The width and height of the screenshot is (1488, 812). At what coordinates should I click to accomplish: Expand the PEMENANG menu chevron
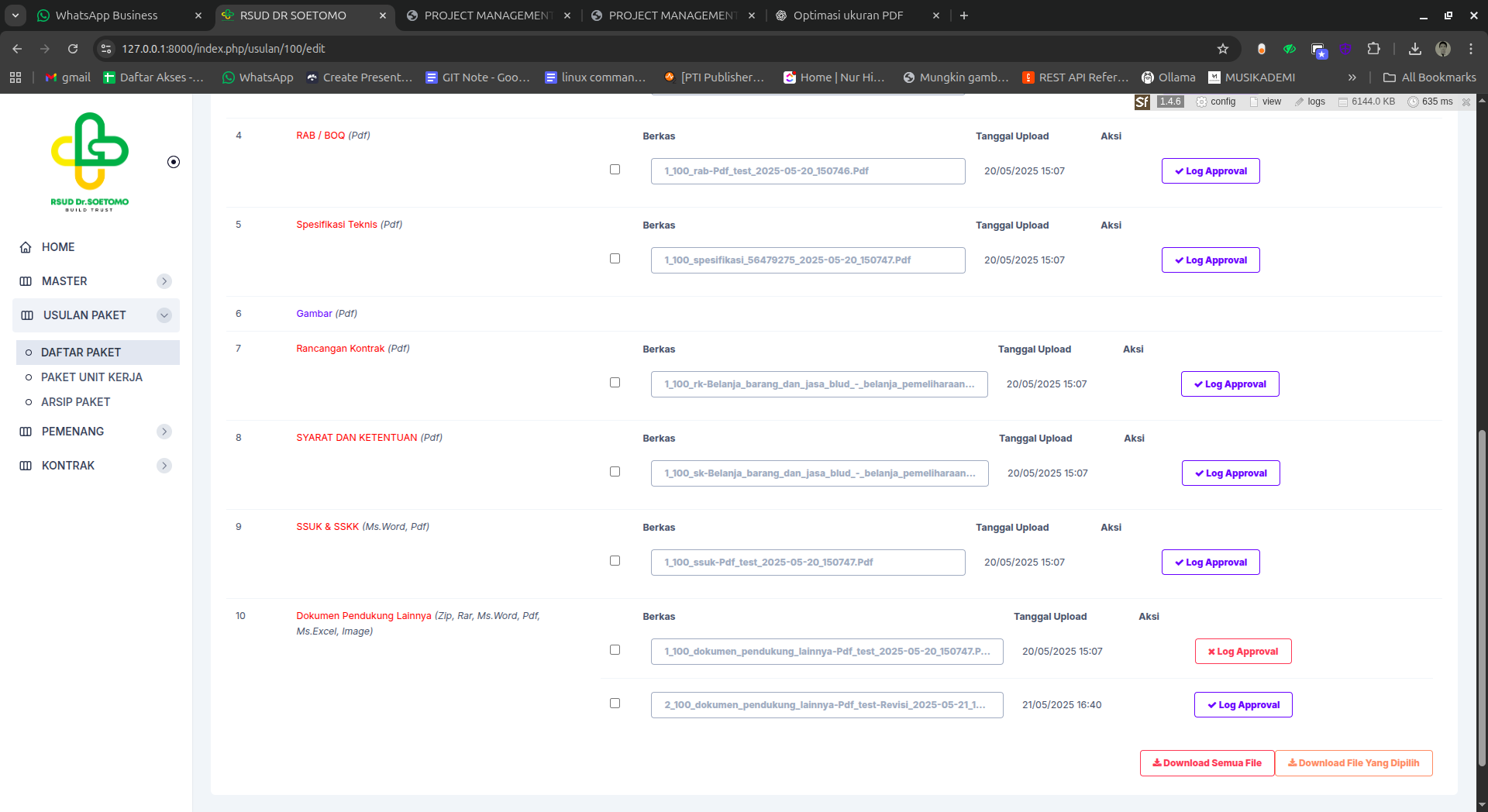[164, 432]
